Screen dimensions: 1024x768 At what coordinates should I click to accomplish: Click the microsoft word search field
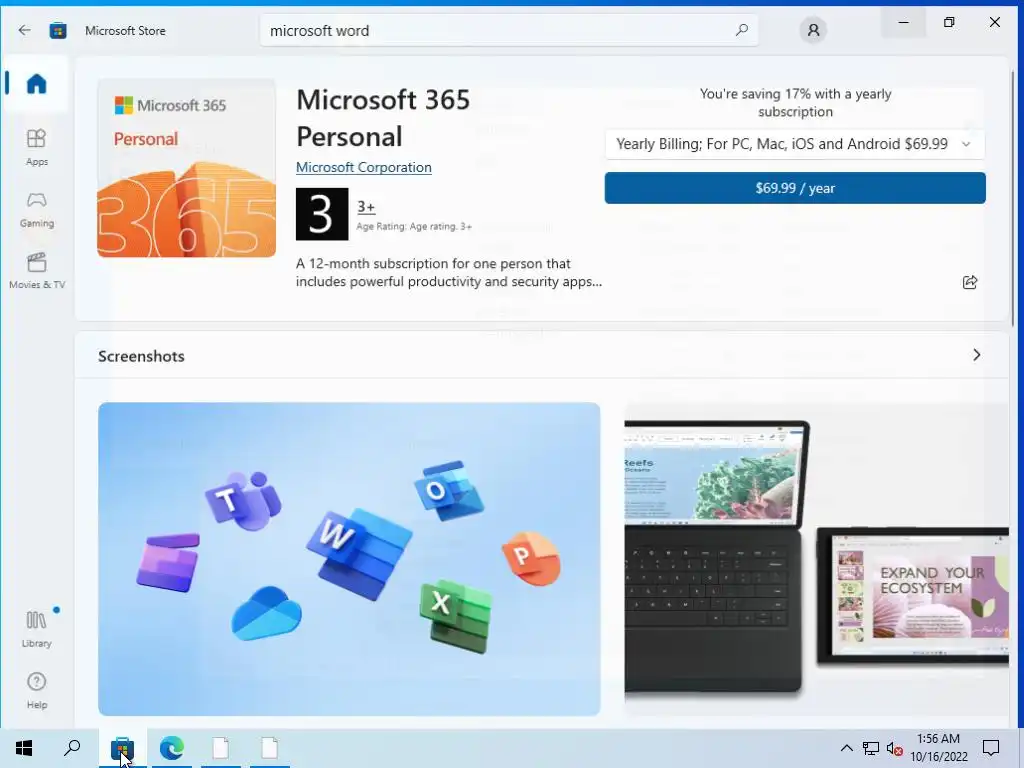pos(509,30)
